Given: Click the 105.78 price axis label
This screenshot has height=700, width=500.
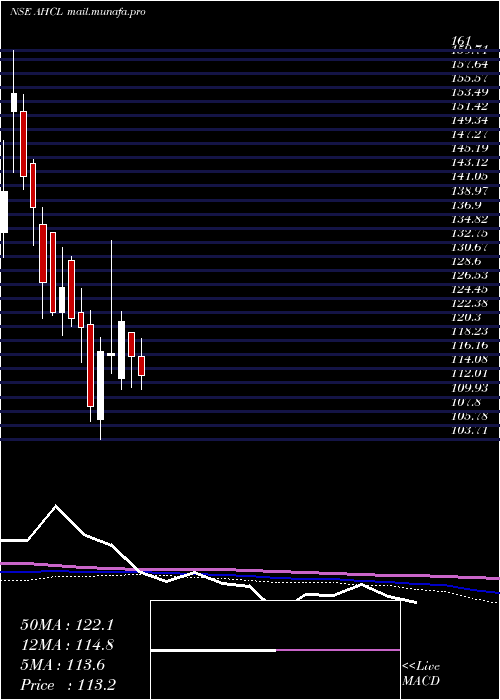Looking at the screenshot, I should (469, 417).
